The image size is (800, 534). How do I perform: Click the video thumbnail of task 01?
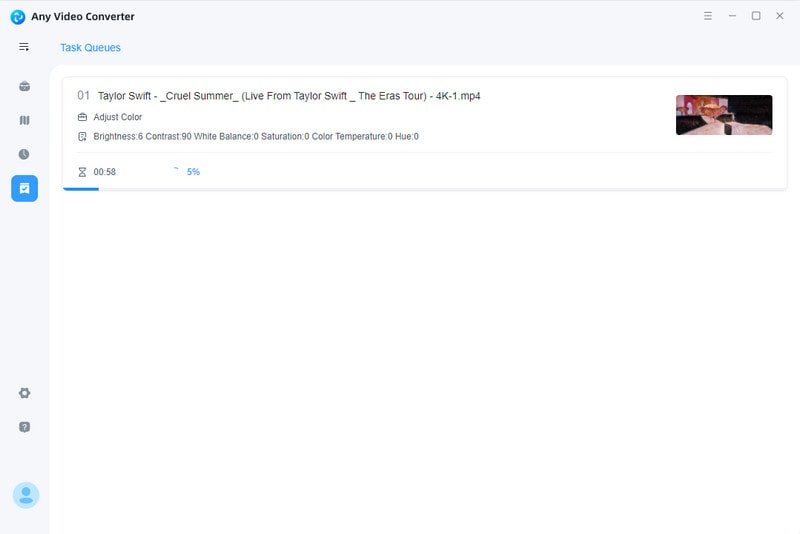click(724, 115)
